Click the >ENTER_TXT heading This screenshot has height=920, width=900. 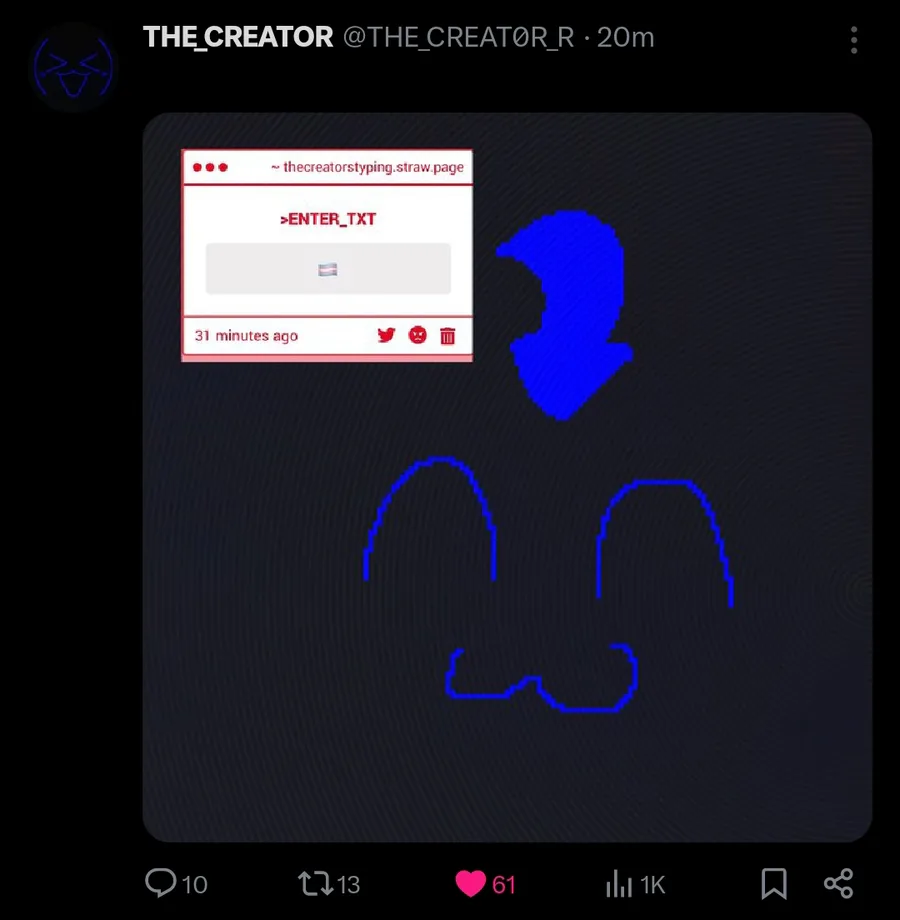click(328, 219)
